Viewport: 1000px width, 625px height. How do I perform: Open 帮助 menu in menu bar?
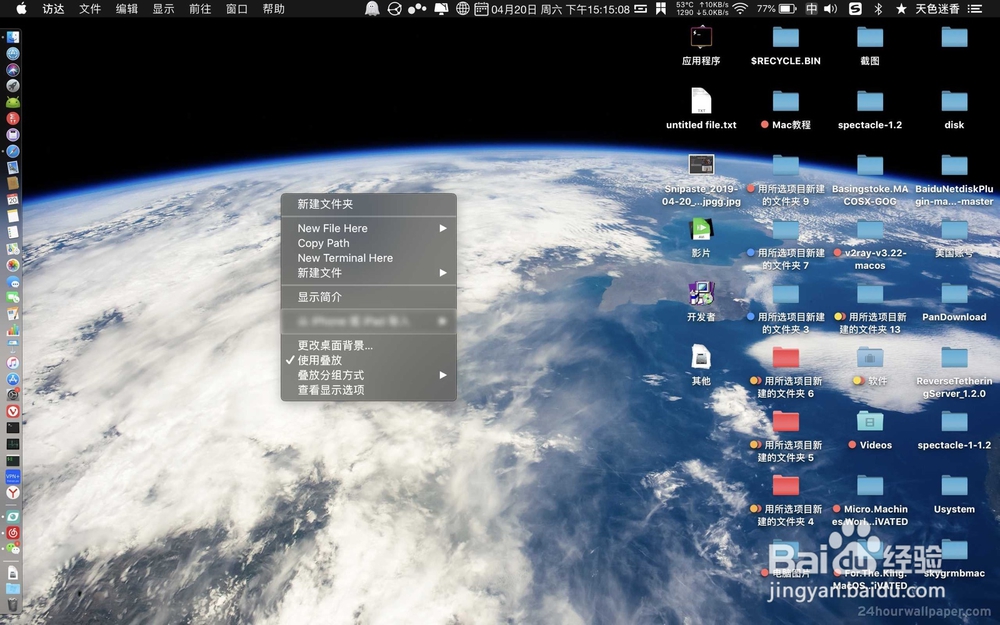pos(274,9)
